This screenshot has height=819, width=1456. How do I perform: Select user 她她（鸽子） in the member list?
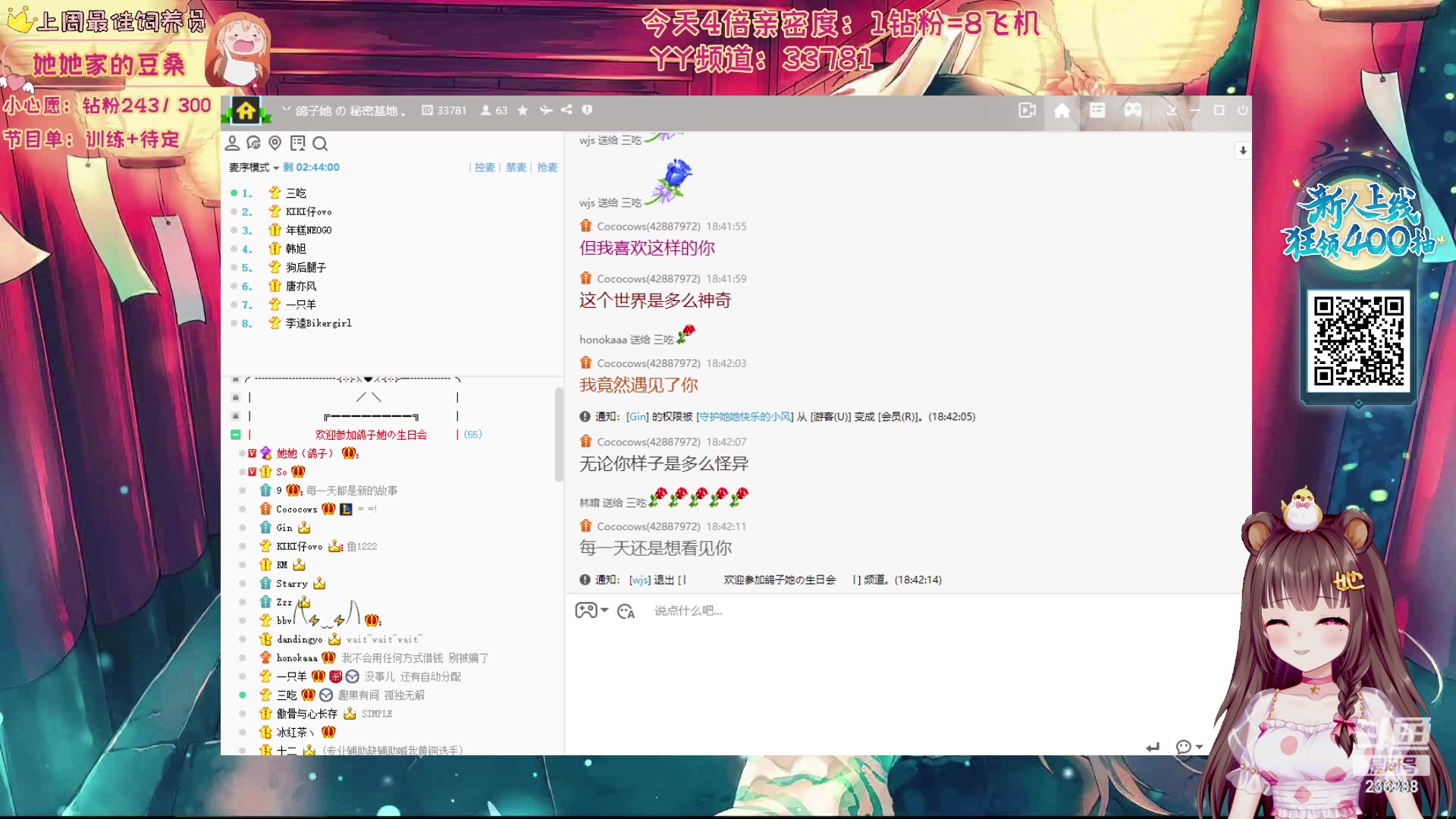[x=305, y=453]
